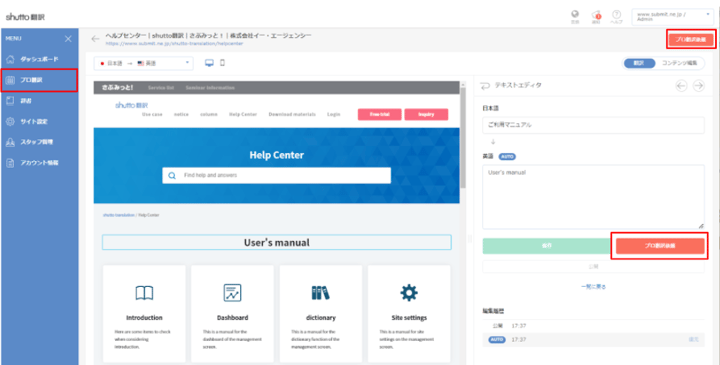Click Service list in preview top bar
This screenshot has height=365, width=720.
click(x=161, y=88)
